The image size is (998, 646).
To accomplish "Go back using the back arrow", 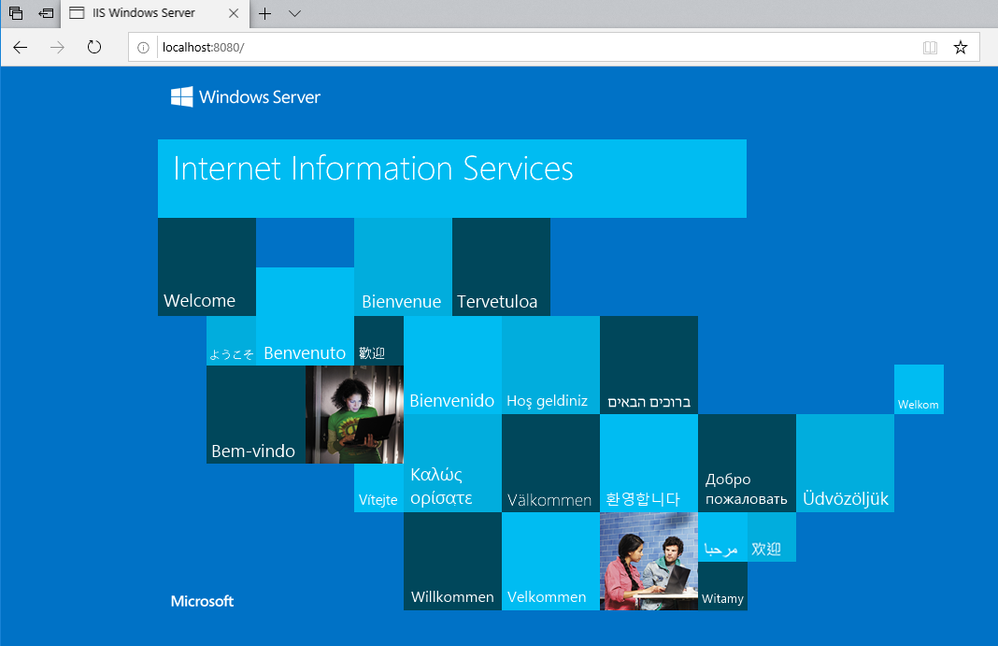I will (20, 47).
